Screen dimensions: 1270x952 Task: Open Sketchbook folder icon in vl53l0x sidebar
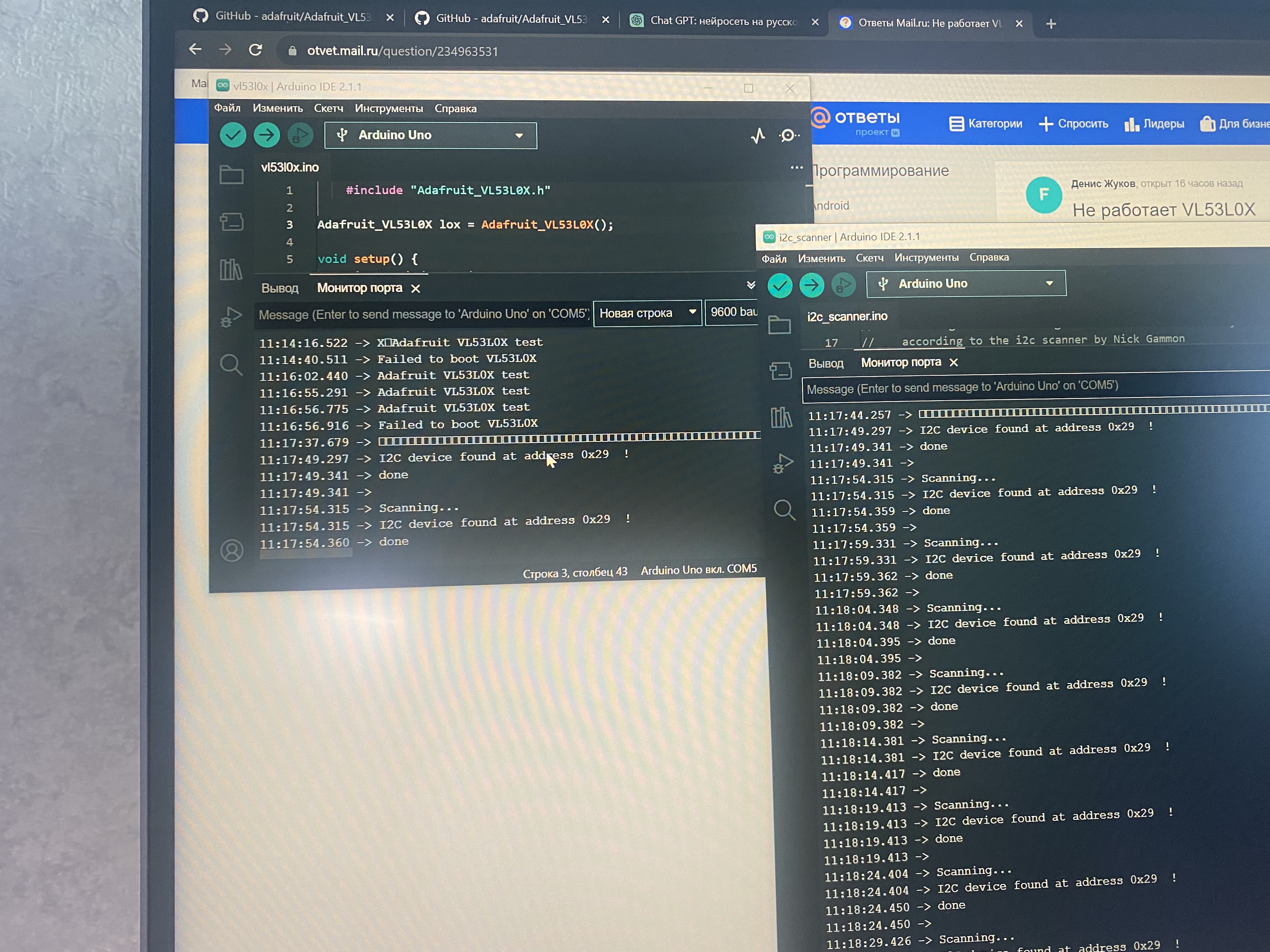232,174
